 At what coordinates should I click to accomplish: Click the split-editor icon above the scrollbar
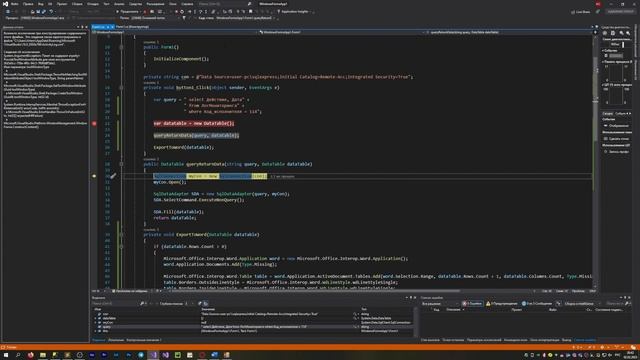595,32
